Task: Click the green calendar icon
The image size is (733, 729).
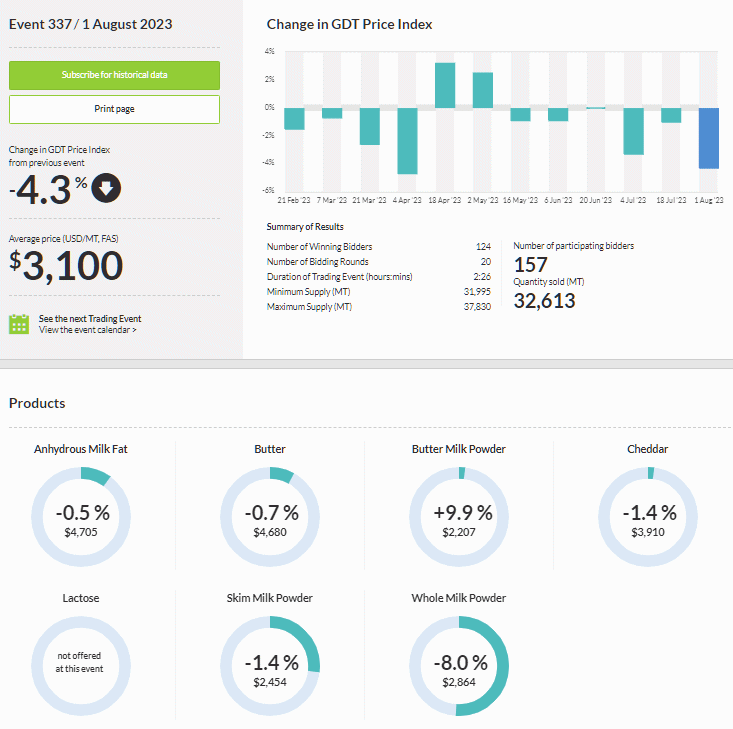Action: point(19,324)
